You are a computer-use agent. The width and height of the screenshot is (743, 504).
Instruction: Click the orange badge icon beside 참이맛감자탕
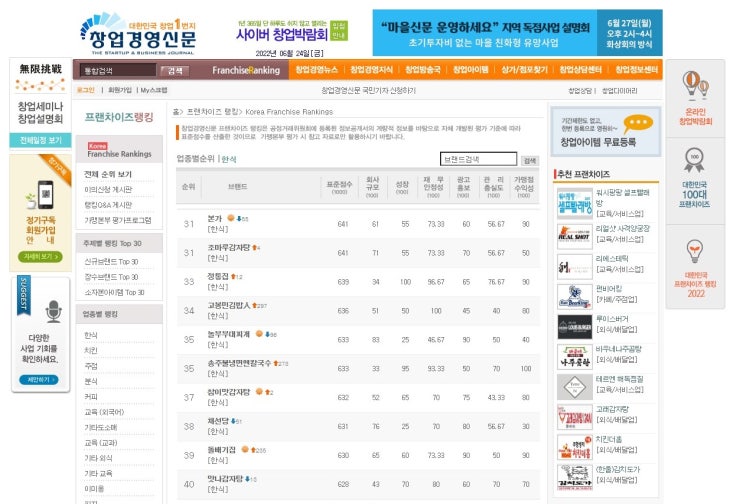259,391
